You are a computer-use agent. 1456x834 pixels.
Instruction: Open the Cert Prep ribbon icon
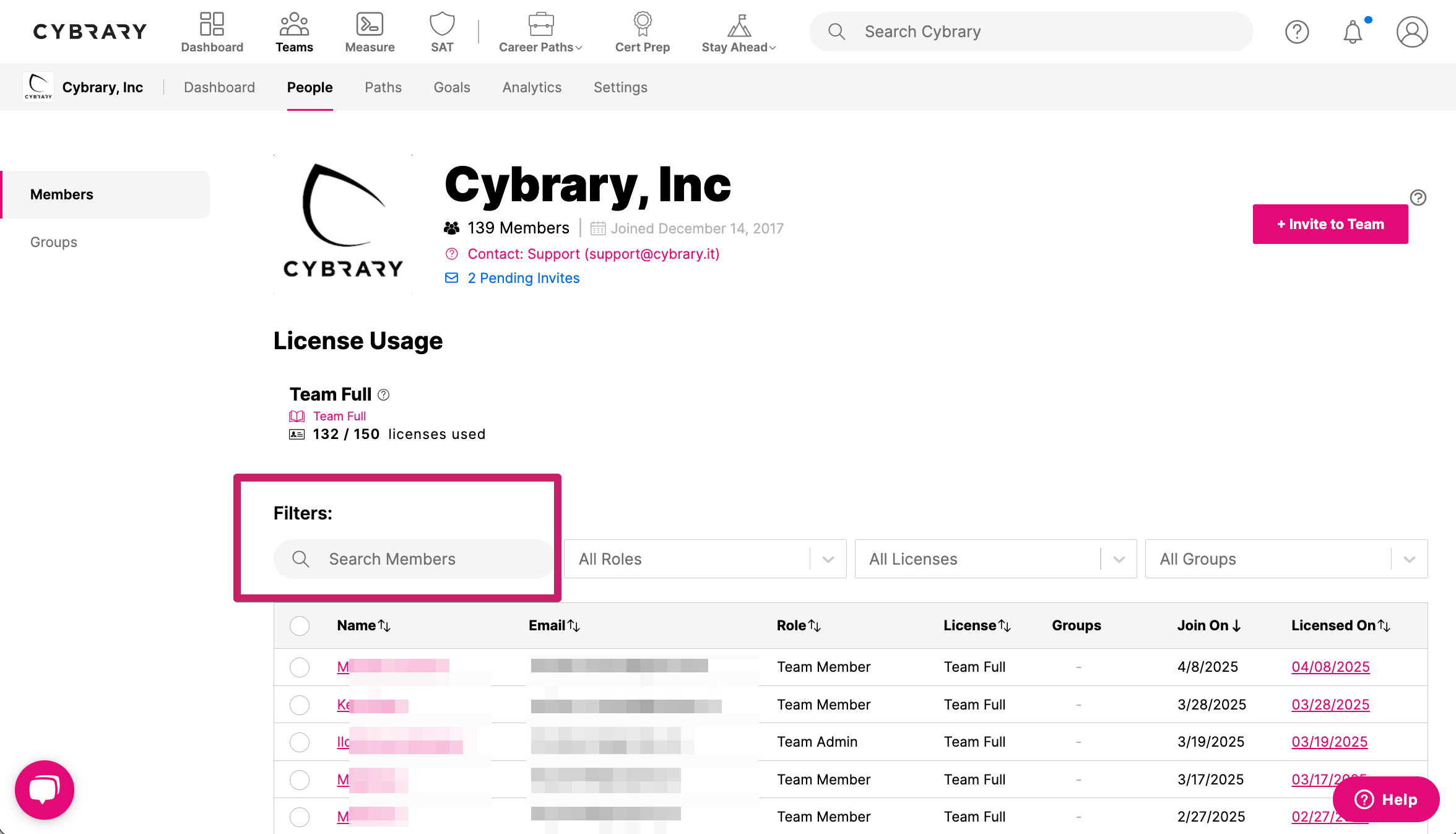pos(643,24)
